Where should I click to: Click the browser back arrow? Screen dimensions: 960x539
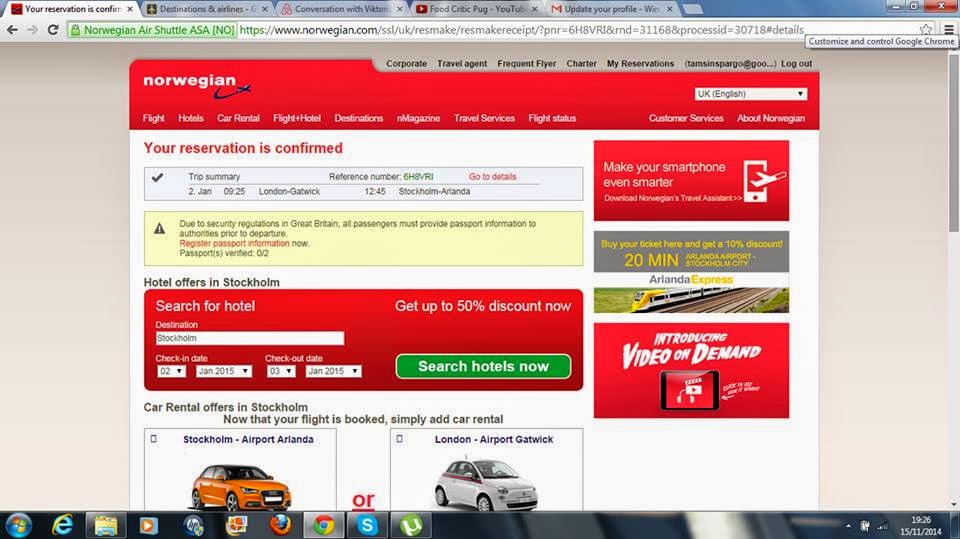coord(12,29)
